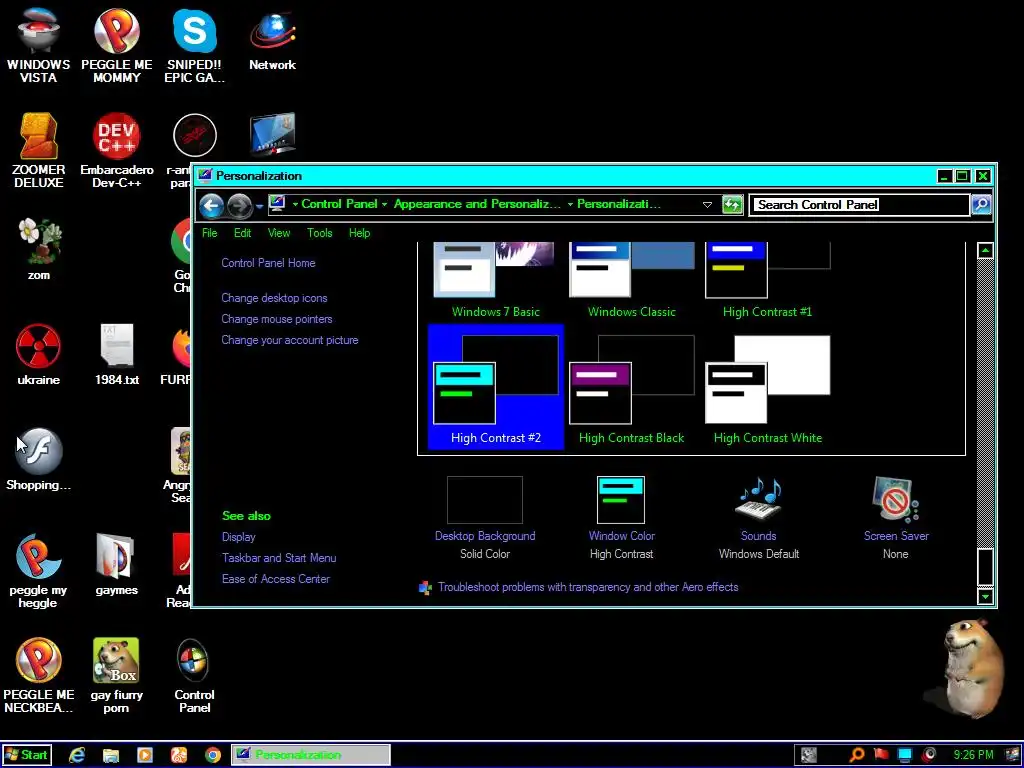Click the magnifier search button
Image resolution: width=1024 pixels, height=768 pixels.
[981, 205]
